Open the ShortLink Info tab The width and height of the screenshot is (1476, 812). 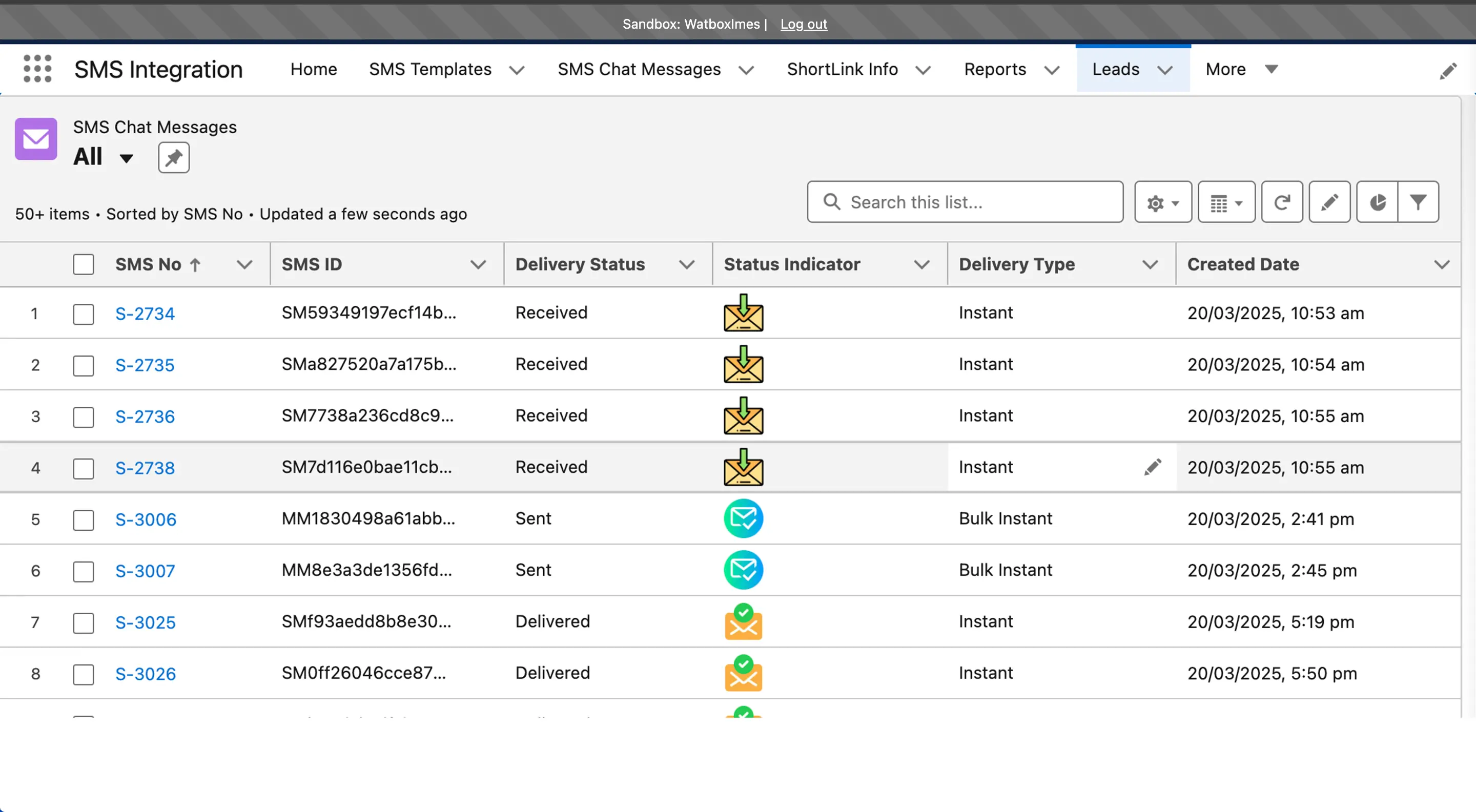pos(842,69)
